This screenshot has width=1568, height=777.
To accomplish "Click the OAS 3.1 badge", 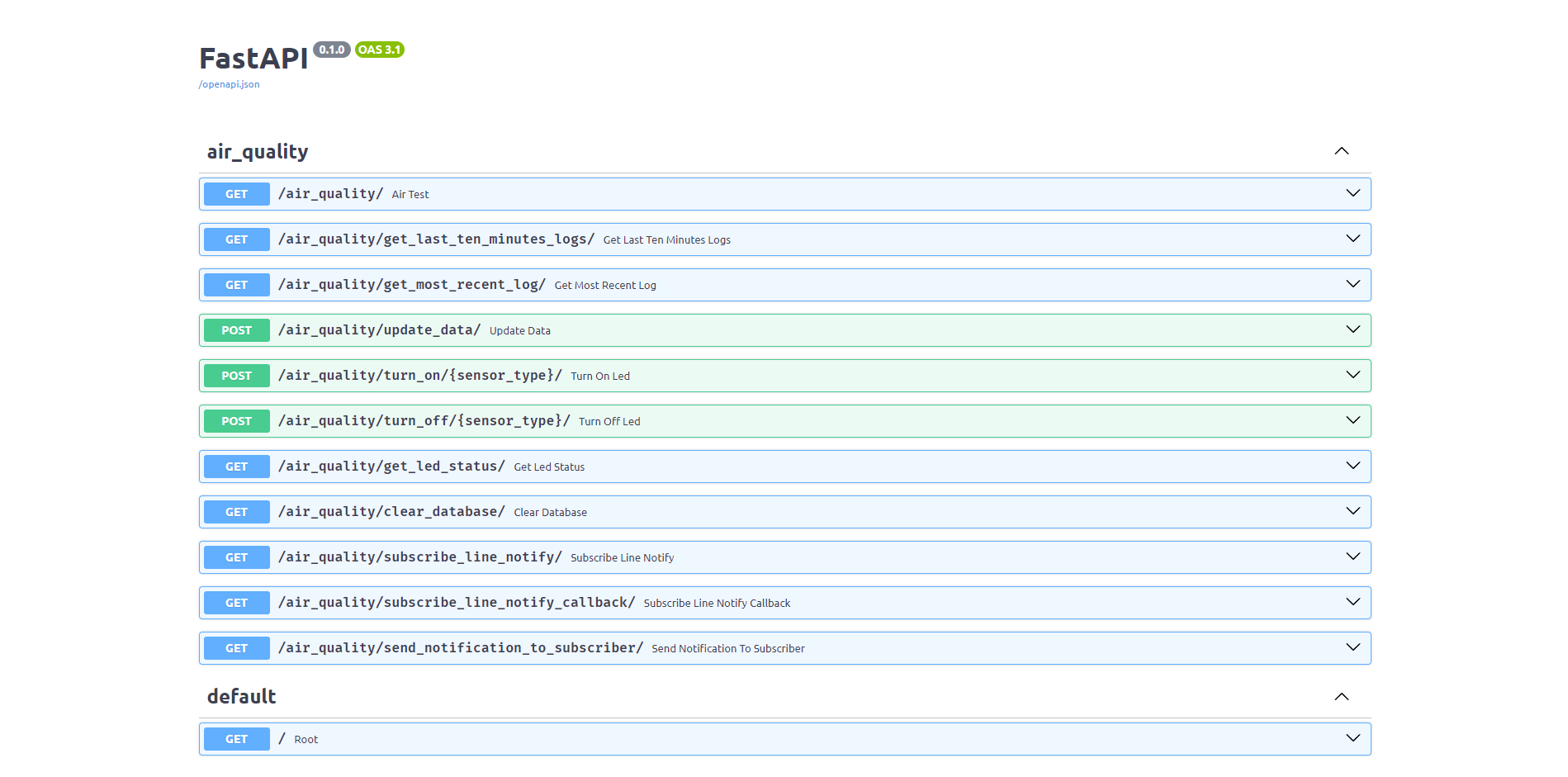I will [x=380, y=50].
